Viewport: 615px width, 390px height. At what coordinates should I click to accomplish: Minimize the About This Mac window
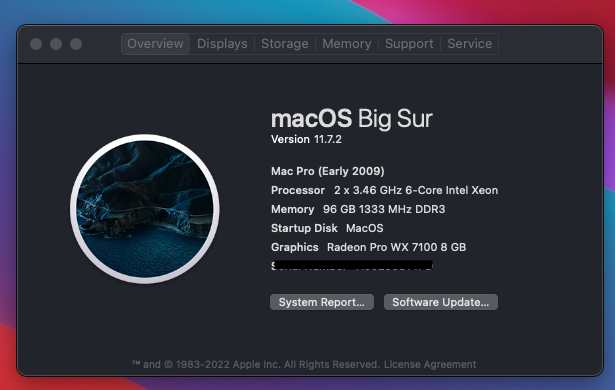pos(56,44)
